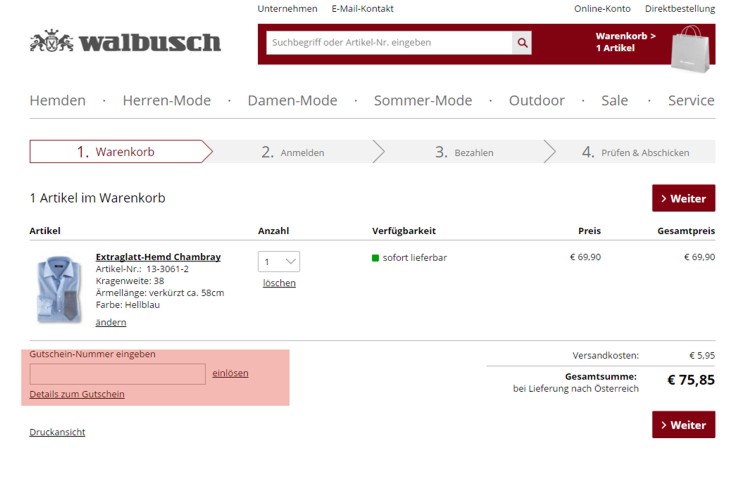Image resolution: width=740 pixels, height=484 pixels.
Task: Focus the search term input field
Action: pos(389,42)
